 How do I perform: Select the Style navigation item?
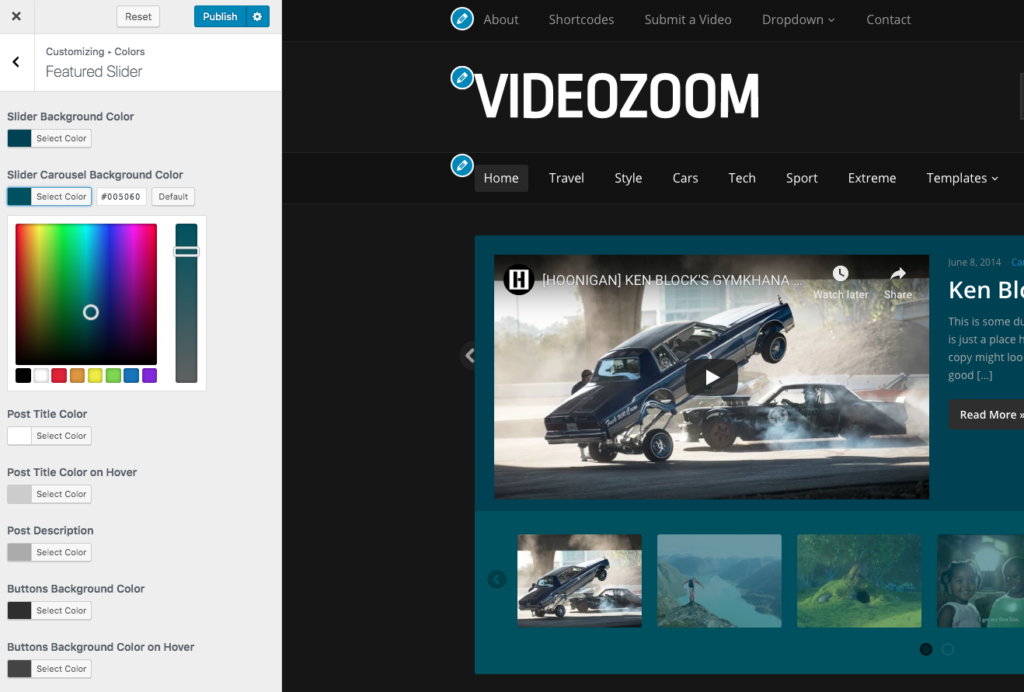click(x=628, y=178)
